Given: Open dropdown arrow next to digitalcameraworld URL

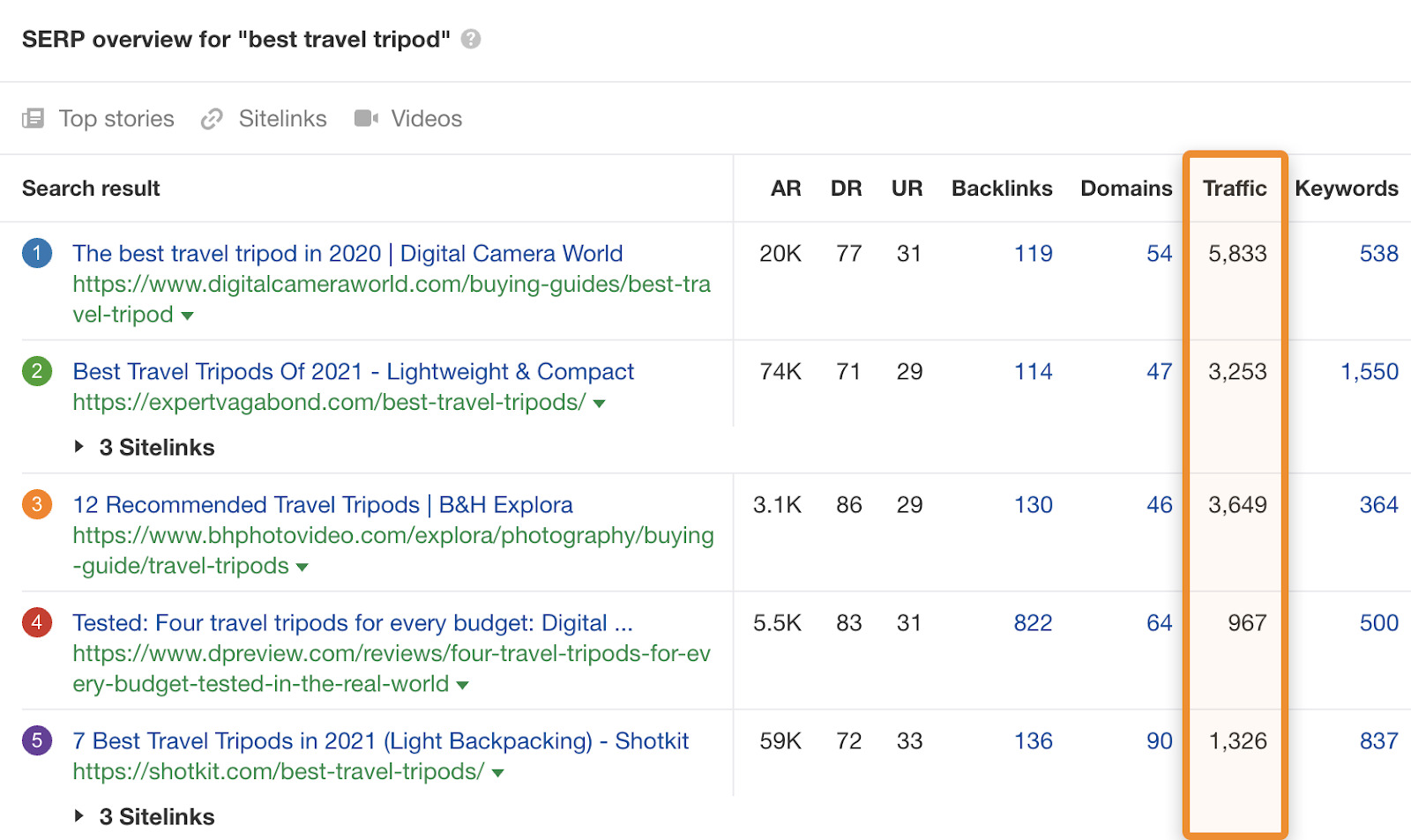Looking at the screenshot, I should coord(187,316).
